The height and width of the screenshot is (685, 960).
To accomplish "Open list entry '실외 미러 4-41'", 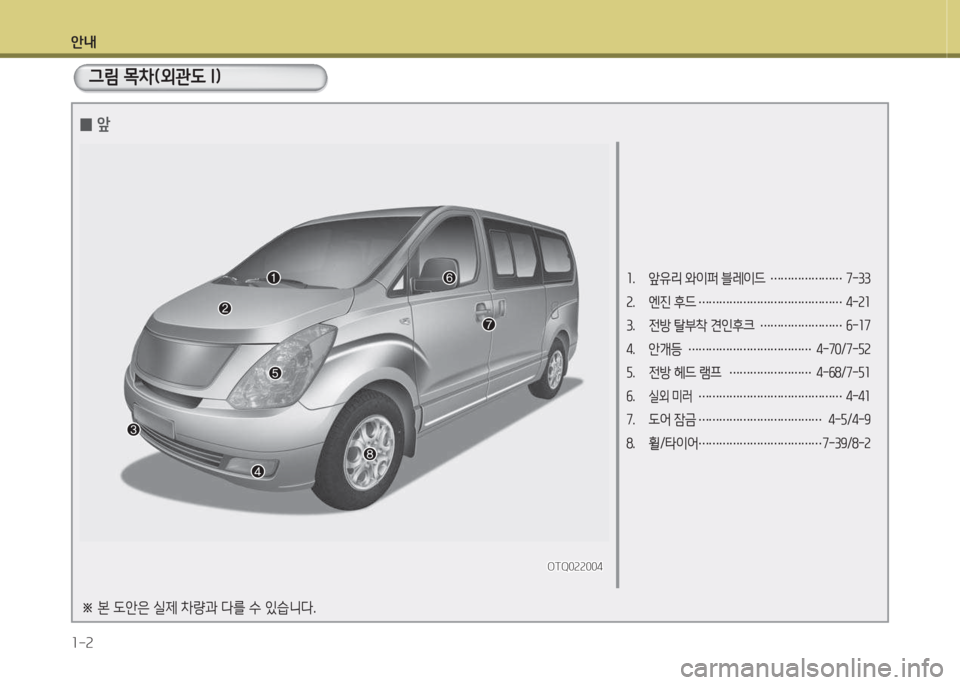I will [x=748, y=396].
